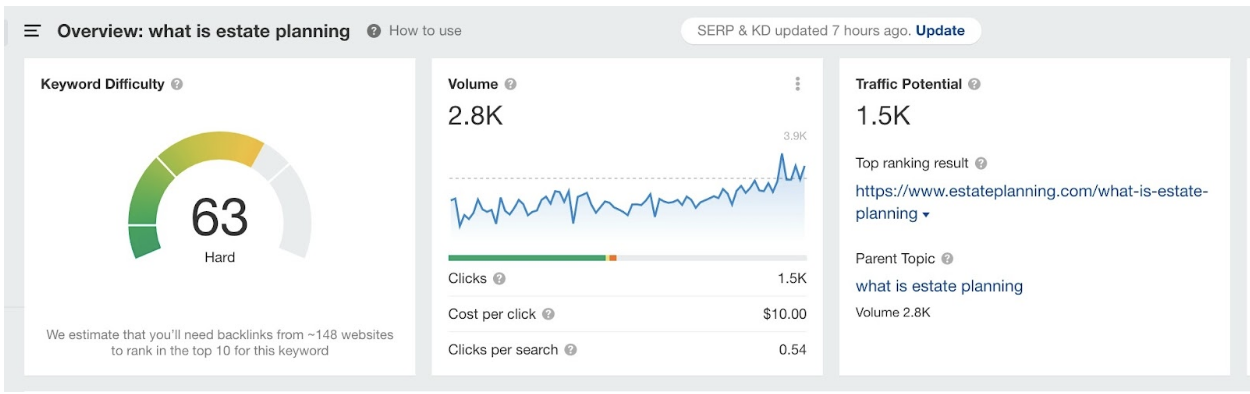Image resolution: width=1250 pixels, height=394 pixels.
Task: Open the hamburger menu icon
Action: point(32,31)
